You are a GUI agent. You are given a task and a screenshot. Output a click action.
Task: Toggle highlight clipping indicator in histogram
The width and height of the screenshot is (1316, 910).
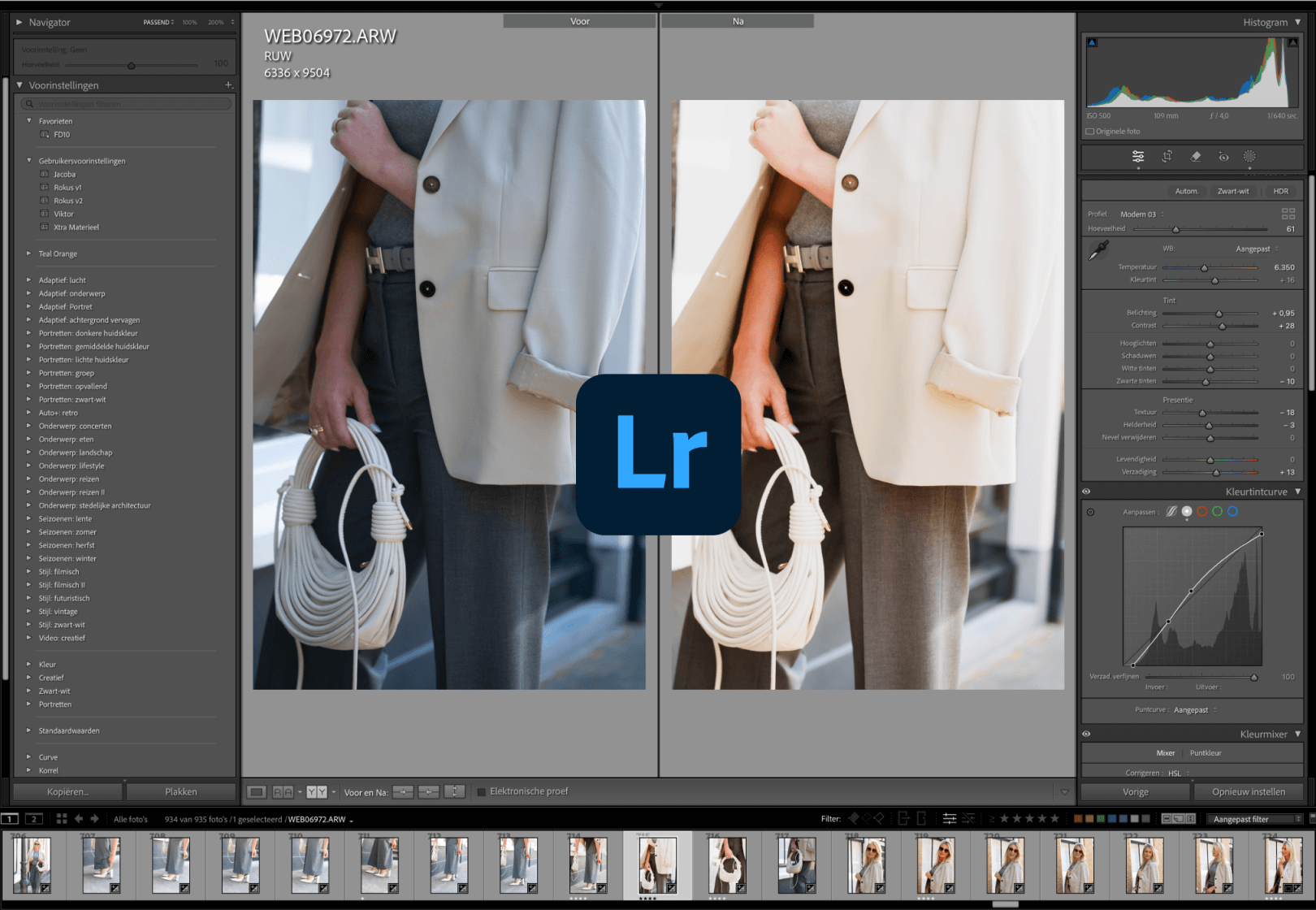pyautogui.click(x=1292, y=42)
